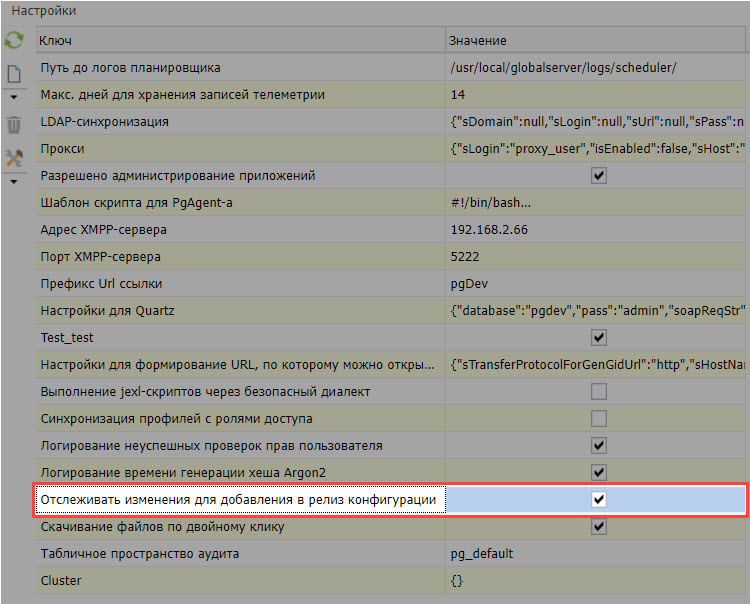Click the tools wrench-and-hammer icon

(14, 158)
